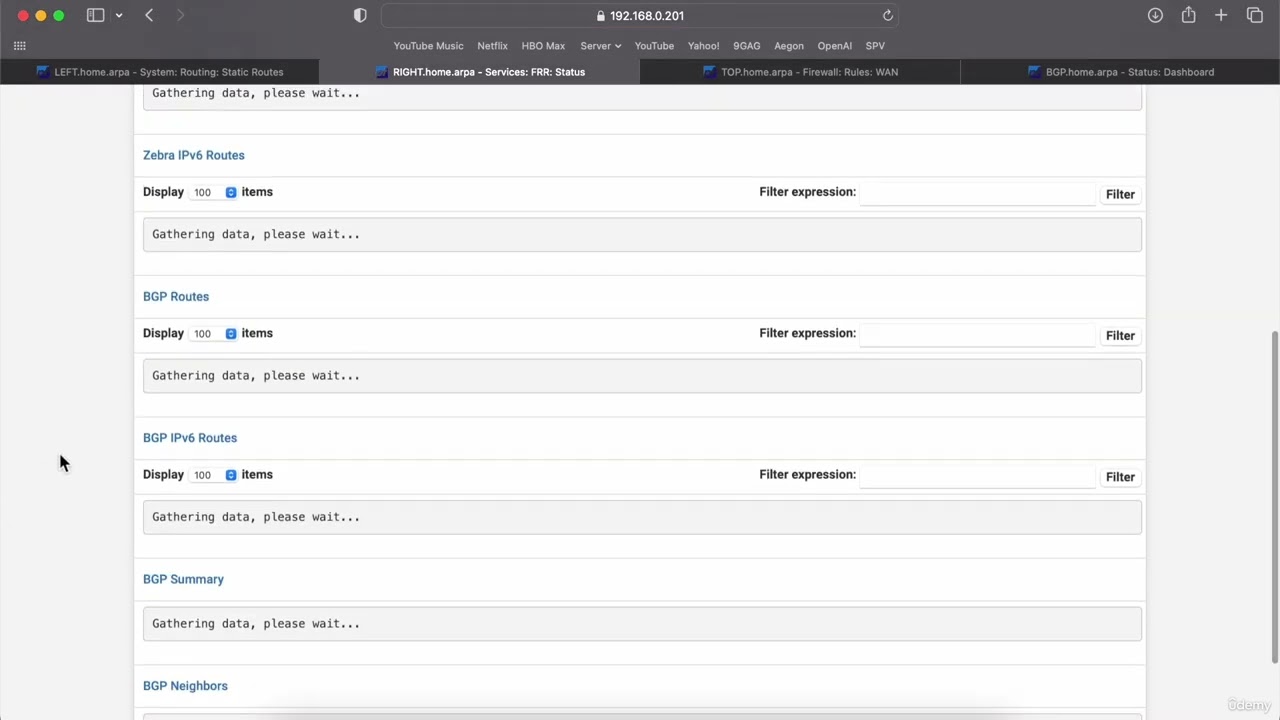Show the Safari downloads list
Image resolution: width=1280 pixels, height=720 pixels.
coord(1155,15)
